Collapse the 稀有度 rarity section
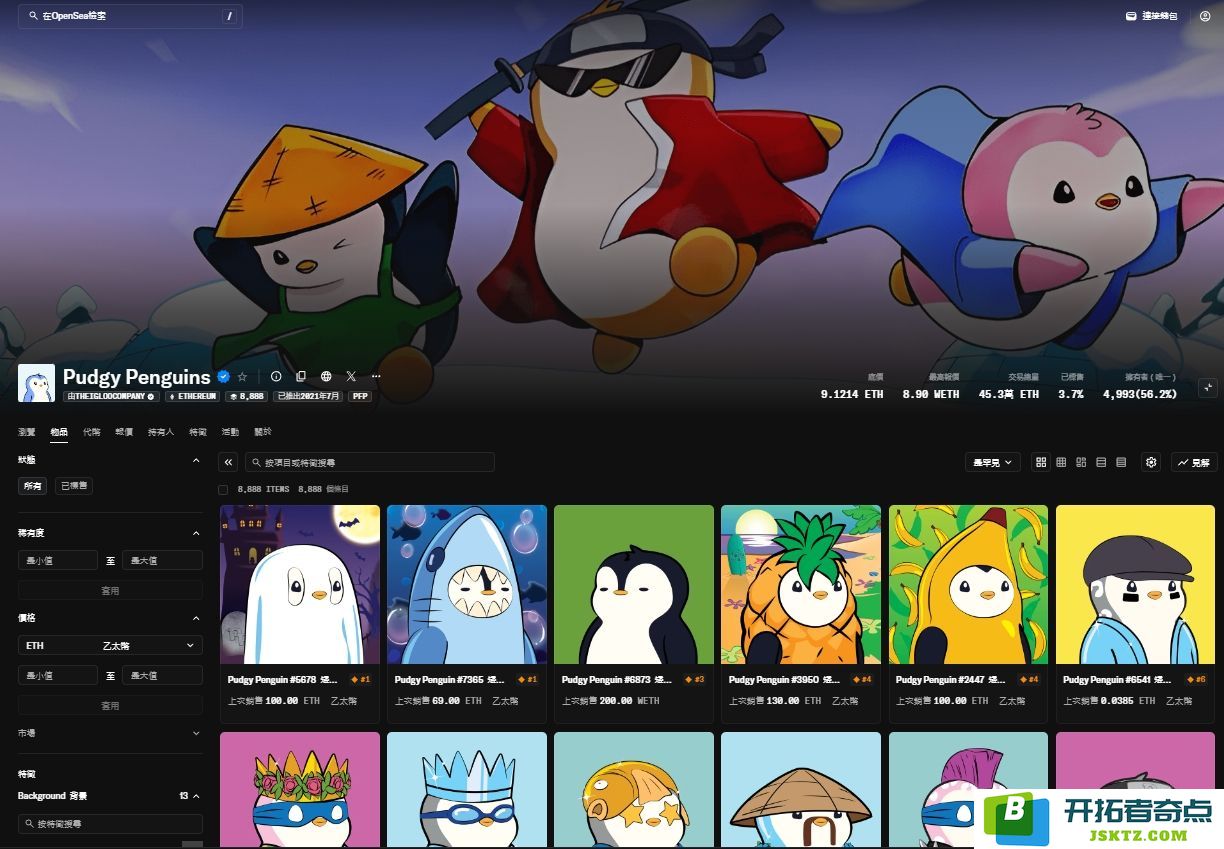This screenshot has height=849, width=1224. pyautogui.click(x=196, y=534)
